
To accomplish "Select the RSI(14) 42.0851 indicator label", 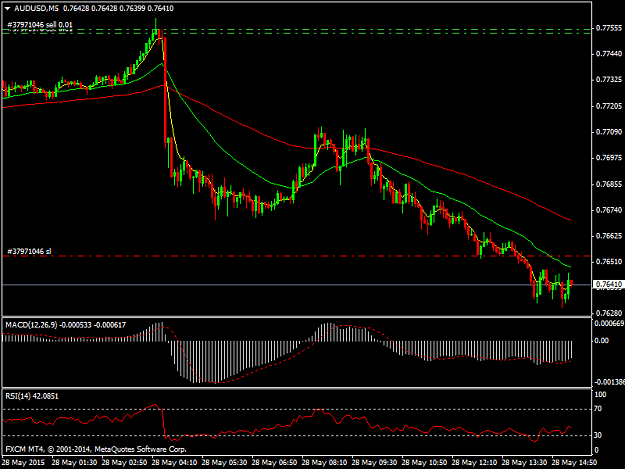I will pyautogui.click(x=31, y=396).
